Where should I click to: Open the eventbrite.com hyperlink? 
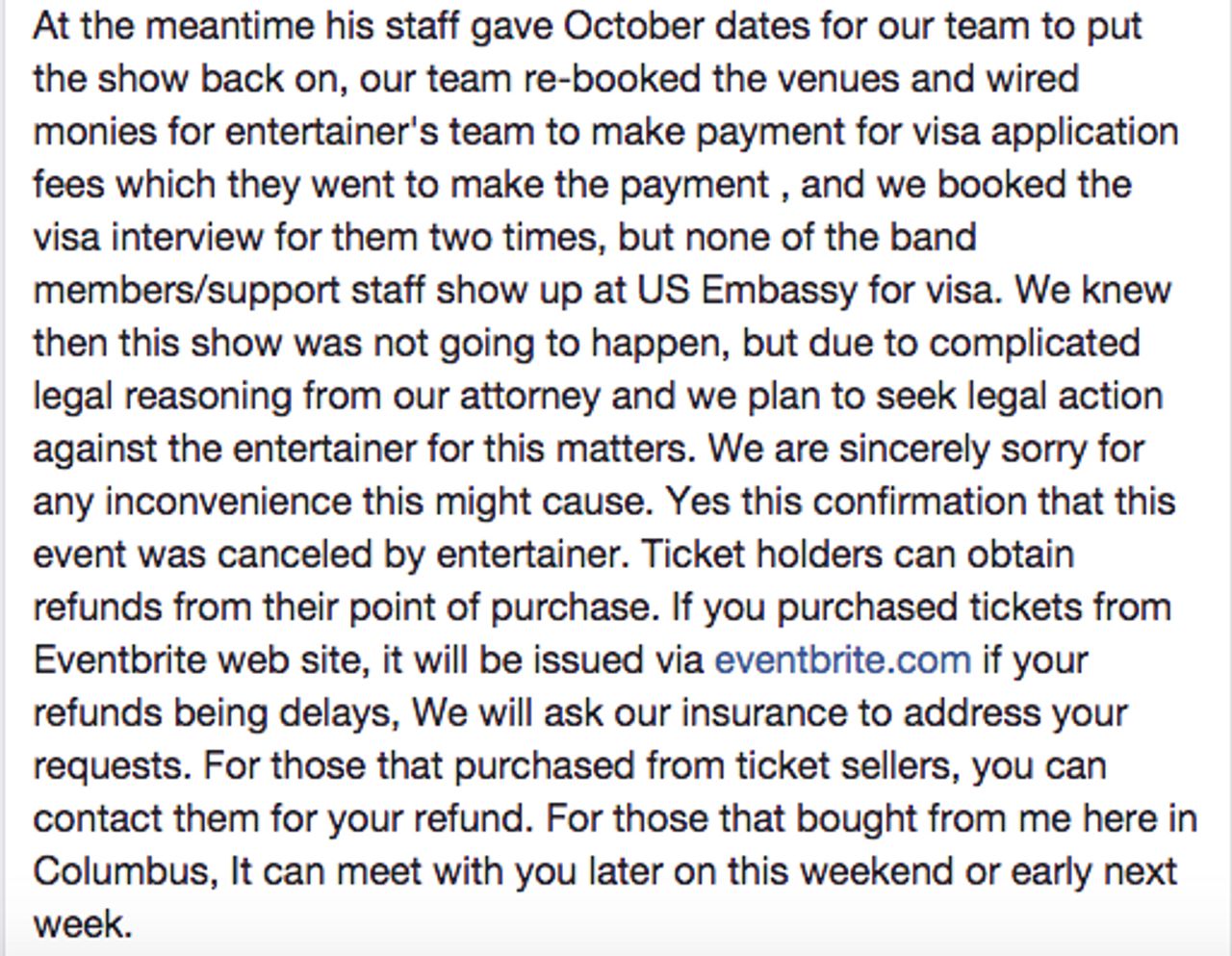[x=842, y=660]
